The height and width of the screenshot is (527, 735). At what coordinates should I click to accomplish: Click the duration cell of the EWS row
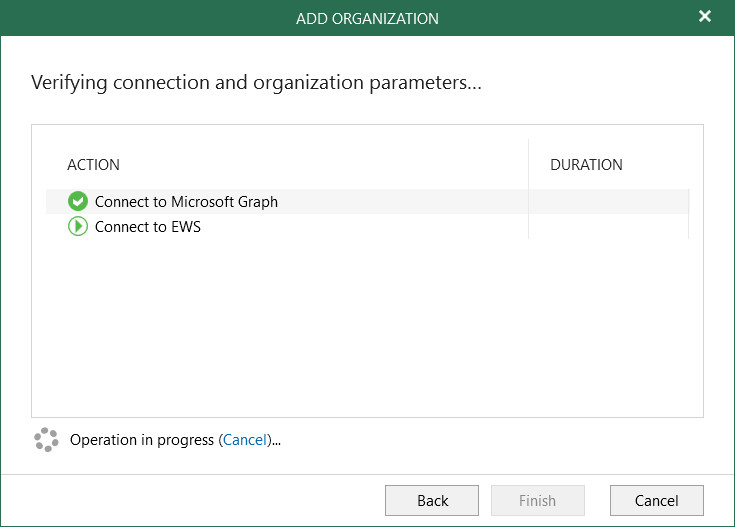(x=608, y=227)
